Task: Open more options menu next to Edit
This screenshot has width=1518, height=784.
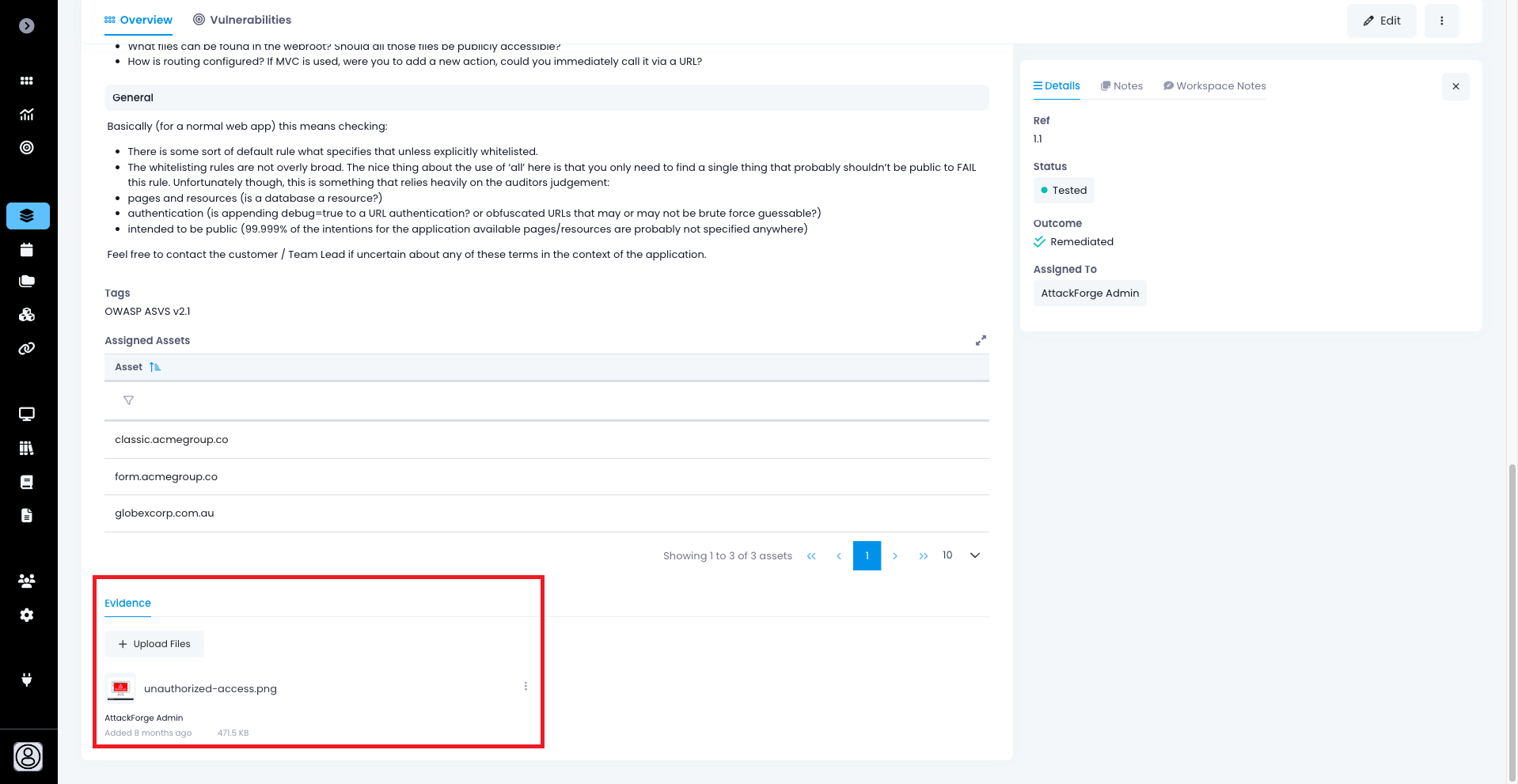Action: (x=1441, y=21)
